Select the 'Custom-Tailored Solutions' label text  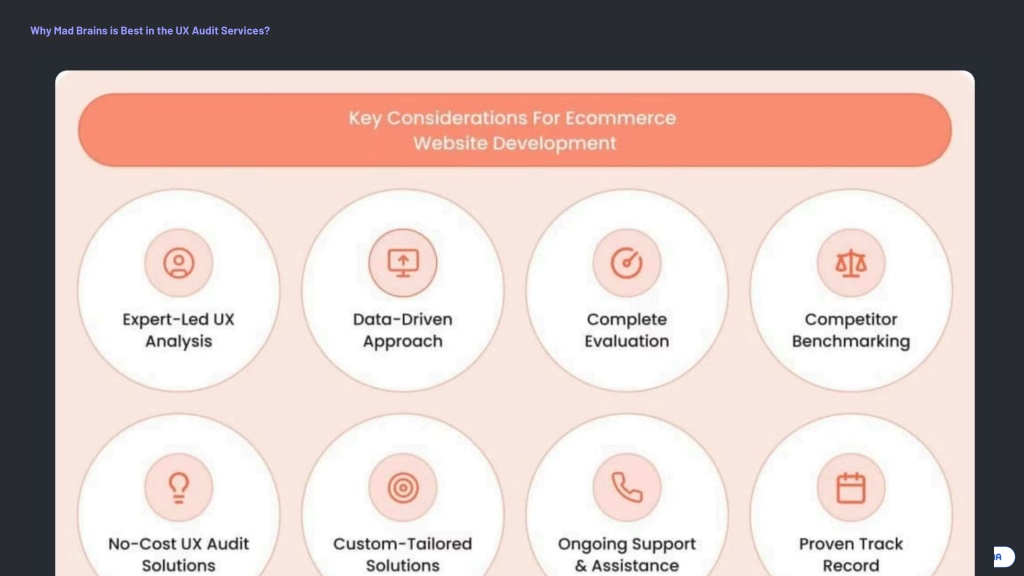[403, 554]
